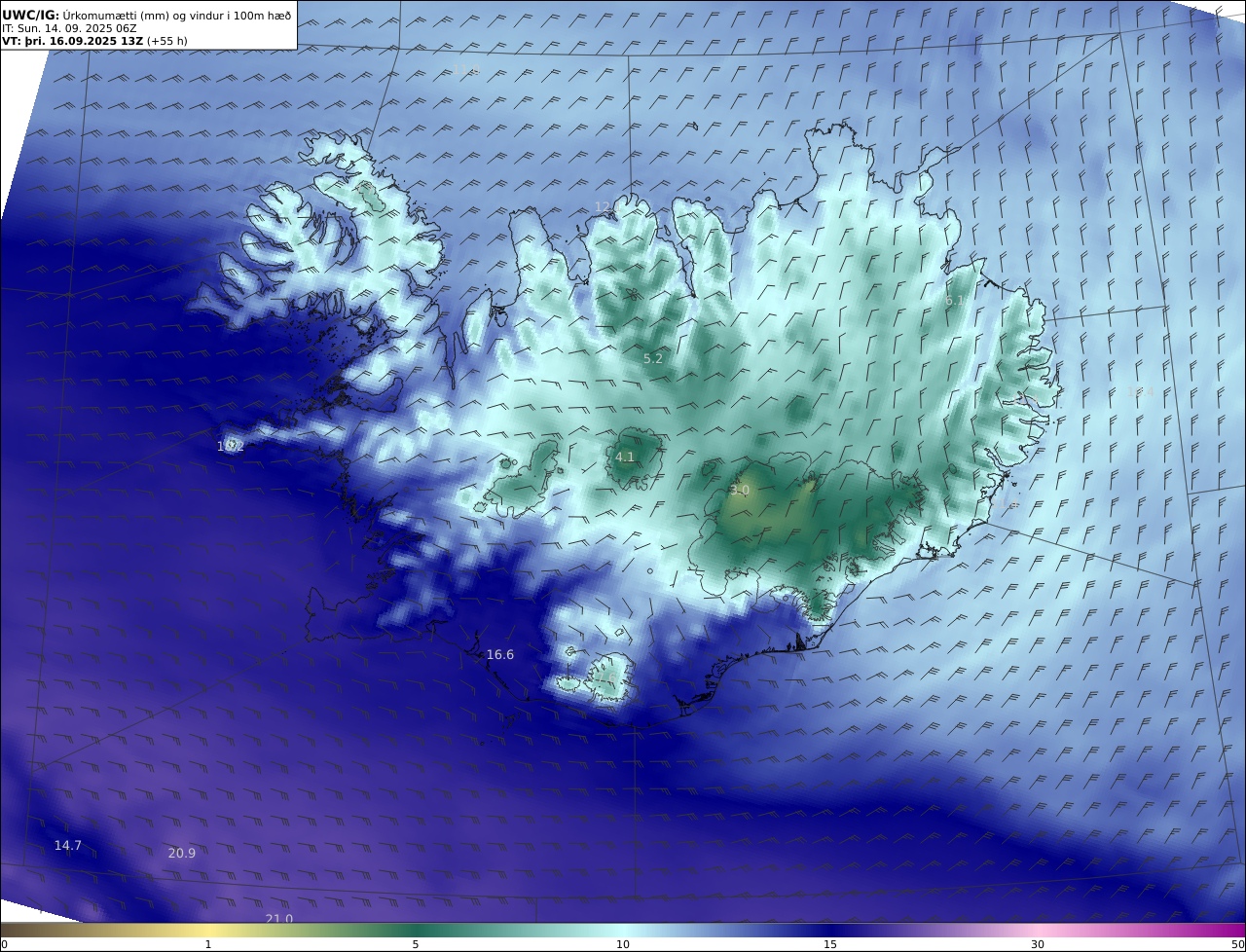1246x952 pixels.
Task: Click the 16.6 value label on the map
Action: click(499, 655)
